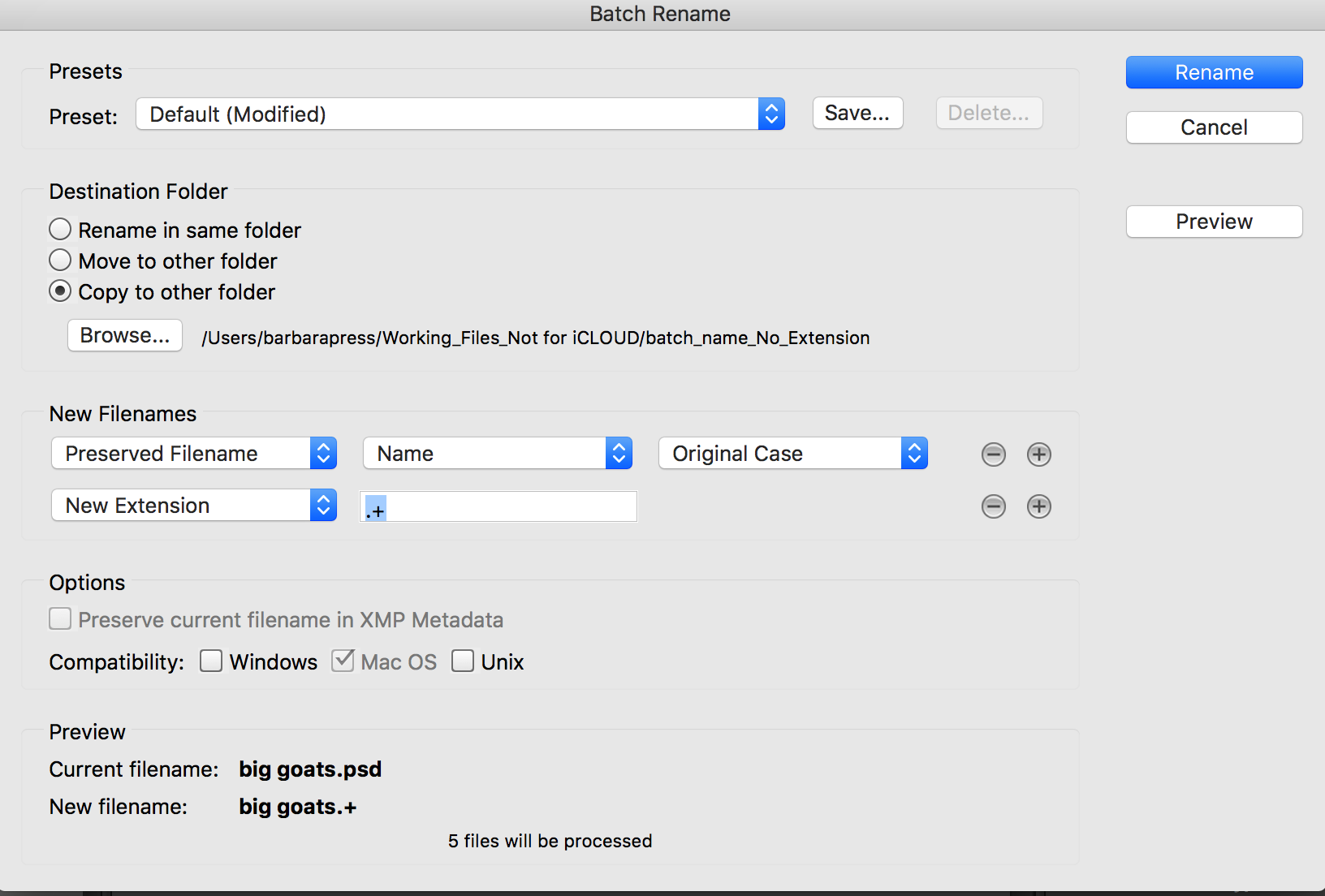Expand the New Extension dropdown
This screenshot has height=896, width=1325.
pos(194,506)
